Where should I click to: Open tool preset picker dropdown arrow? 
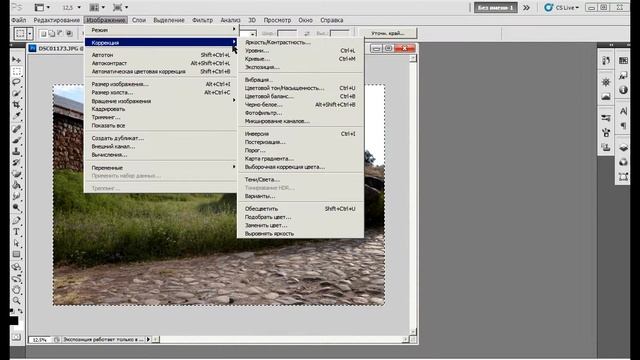[x=29, y=33]
